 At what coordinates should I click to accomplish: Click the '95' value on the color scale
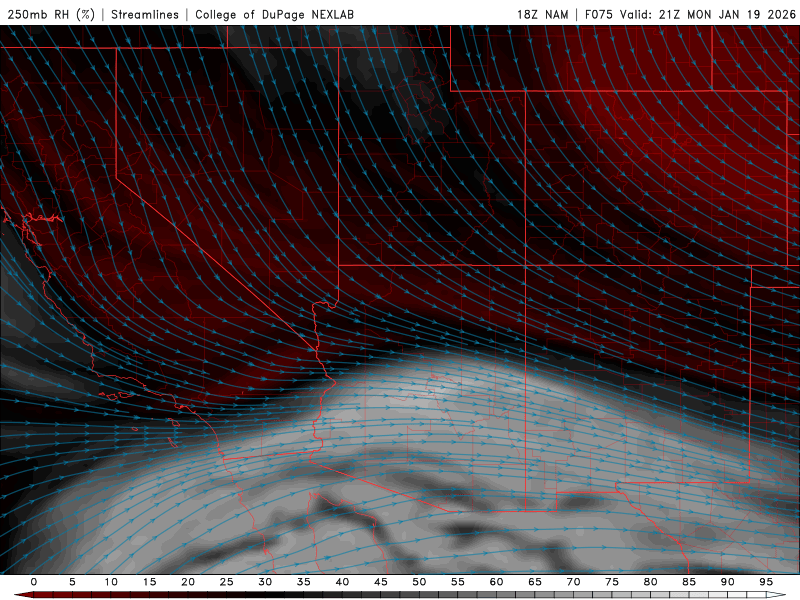click(765, 582)
